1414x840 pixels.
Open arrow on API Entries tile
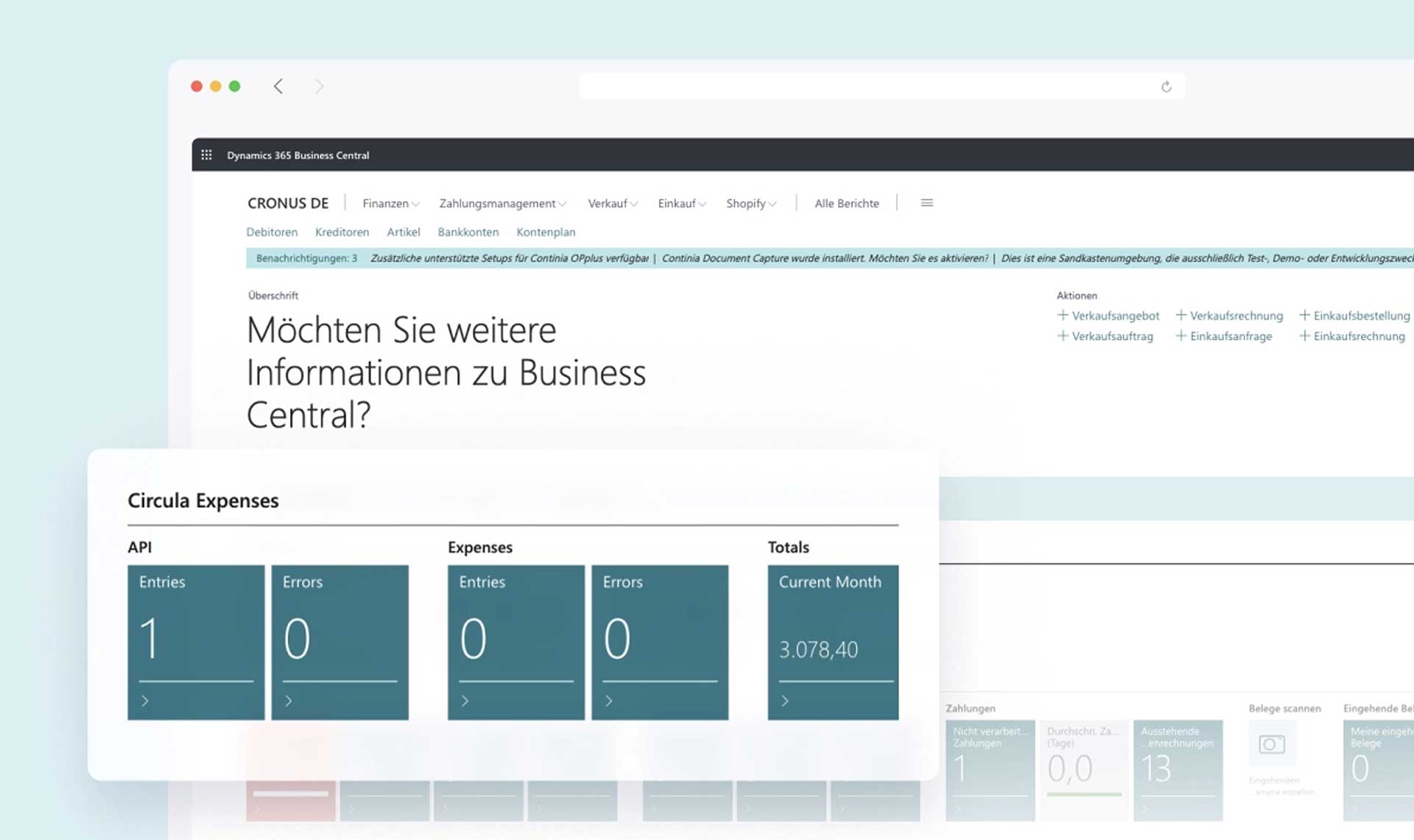(x=145, y=701)
